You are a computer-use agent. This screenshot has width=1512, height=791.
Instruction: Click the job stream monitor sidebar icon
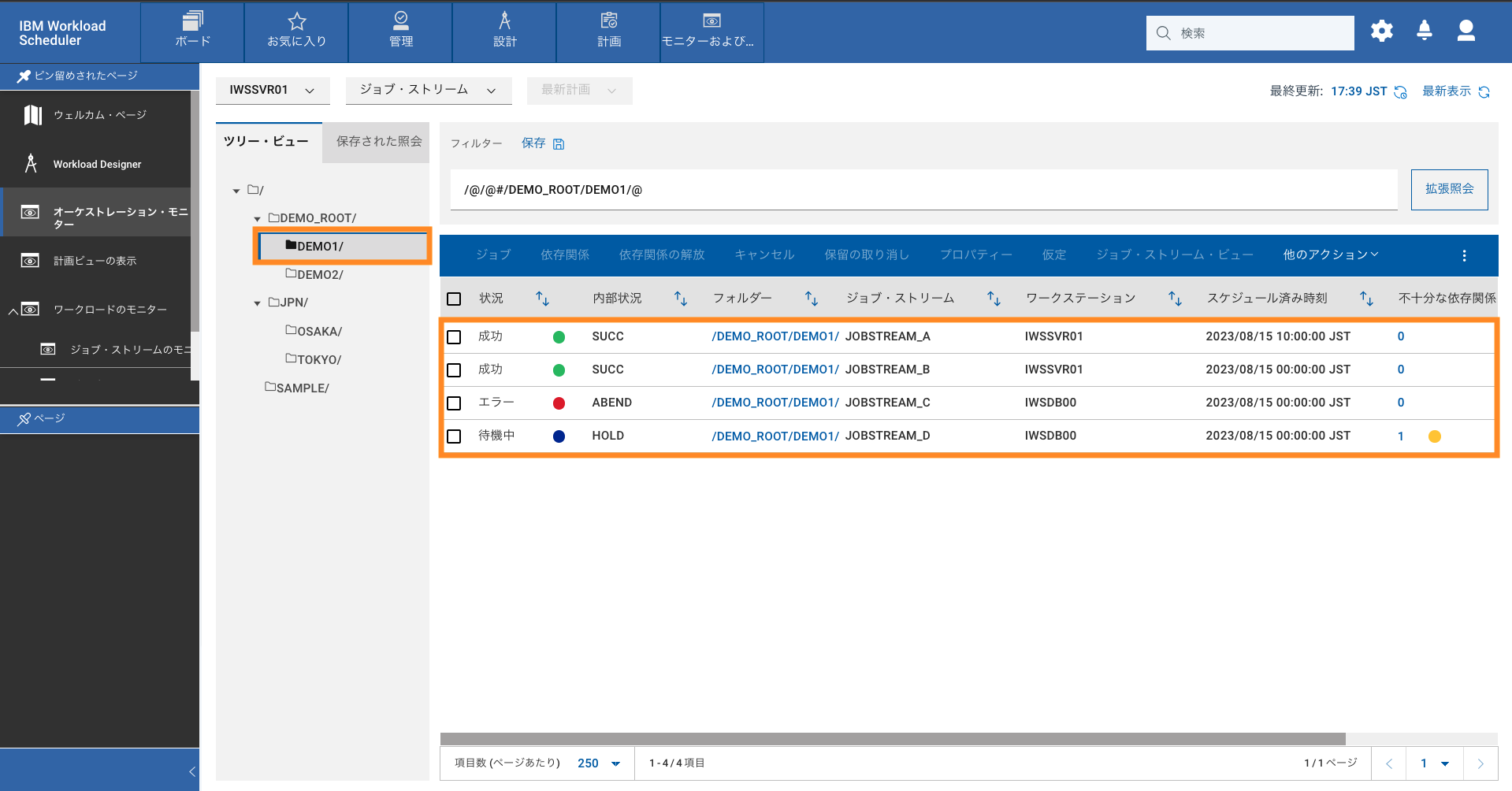[x=48, y=349]
